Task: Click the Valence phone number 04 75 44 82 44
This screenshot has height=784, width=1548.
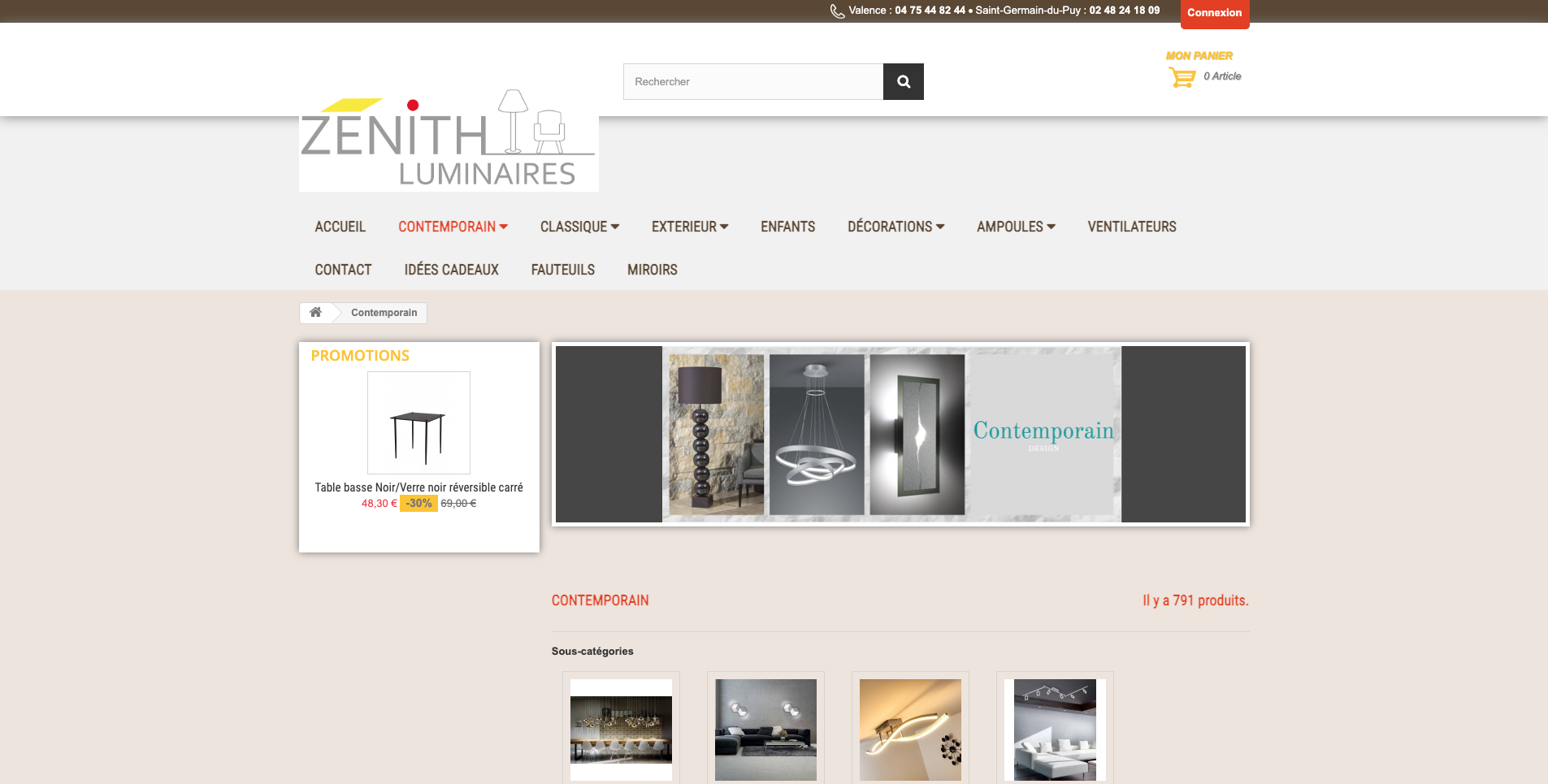Action: coord(930,11)
